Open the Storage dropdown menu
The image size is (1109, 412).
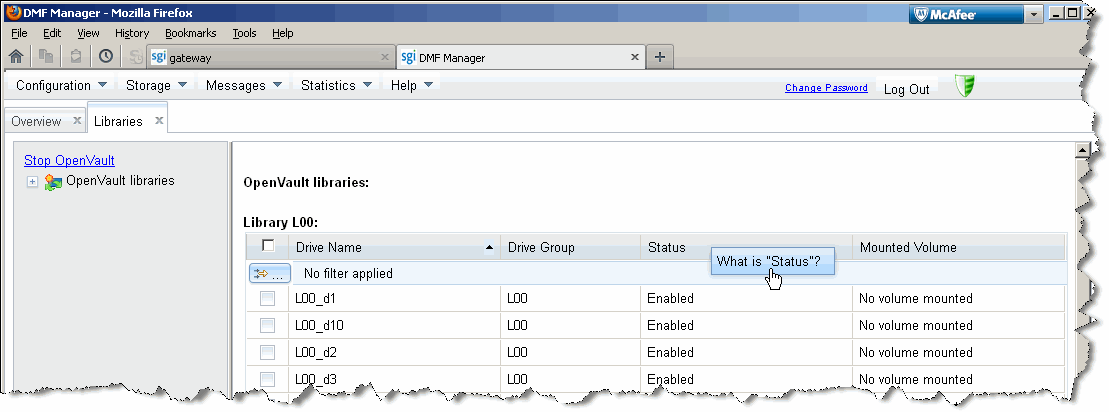156,86
